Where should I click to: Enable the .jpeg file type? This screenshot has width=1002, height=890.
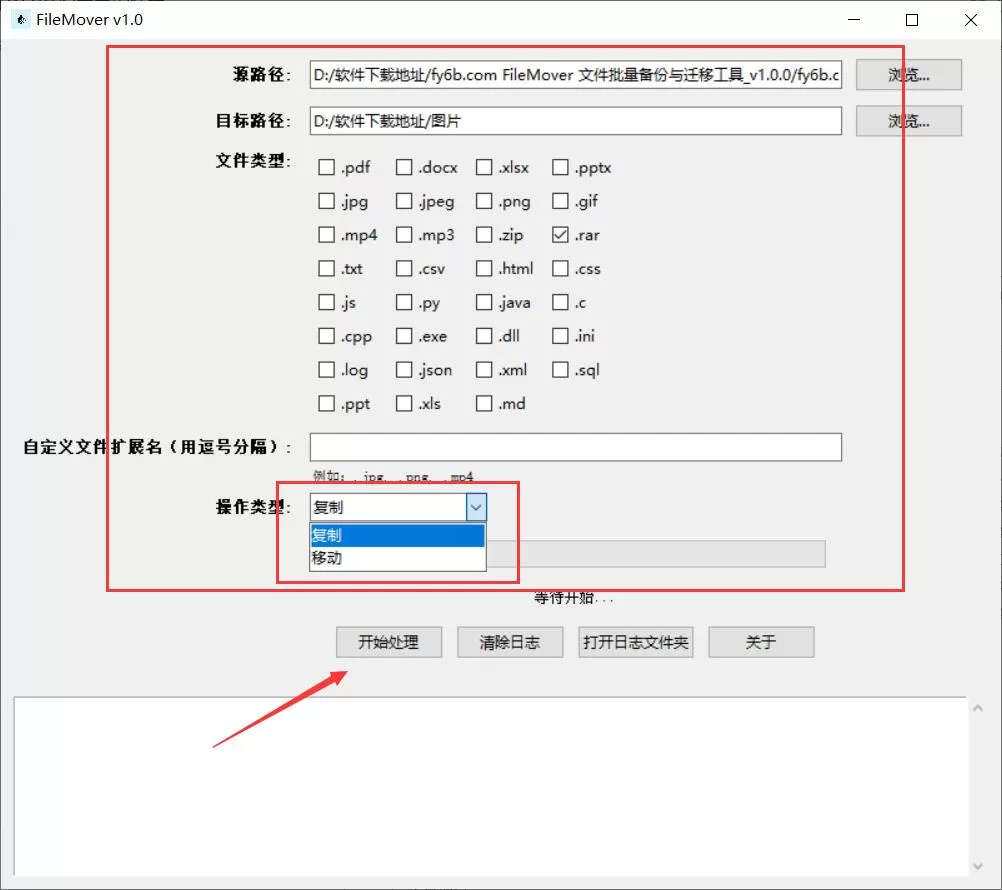(x=404, y=201)
